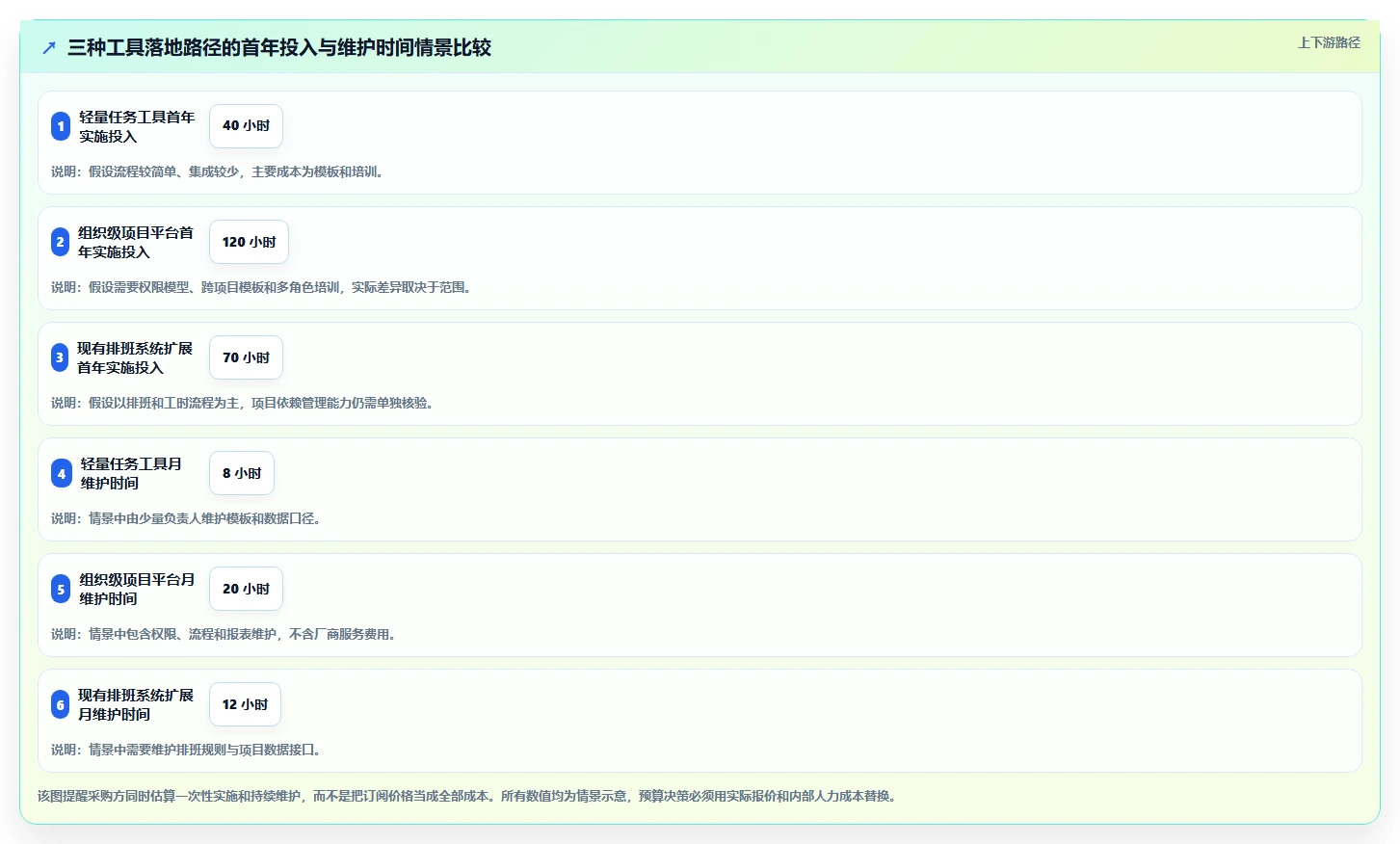Click the number 5 badge
Image resolution: width=1400 pixels, height=844 pixels.
[61, 589]
